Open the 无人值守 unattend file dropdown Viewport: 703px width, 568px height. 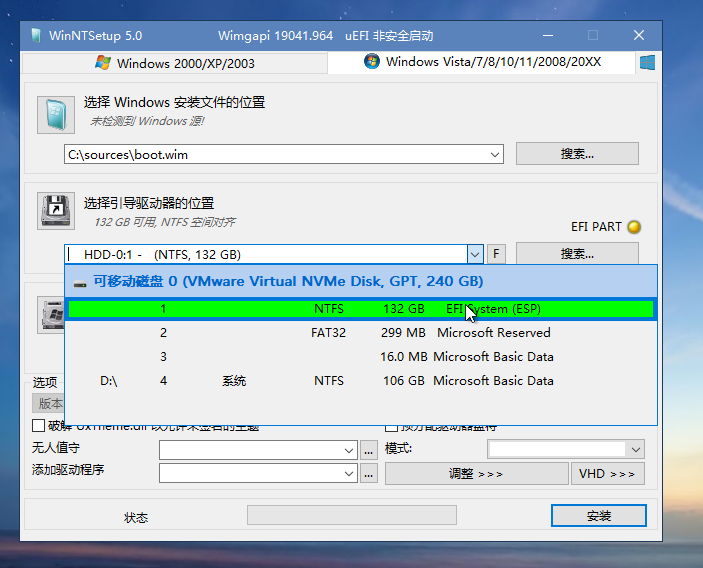(349, 450)
